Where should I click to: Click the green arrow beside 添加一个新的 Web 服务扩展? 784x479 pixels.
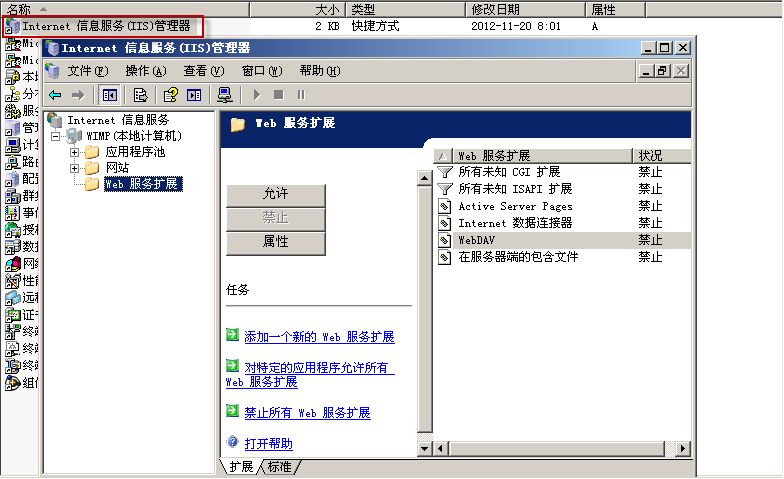[x=232, y=334]
